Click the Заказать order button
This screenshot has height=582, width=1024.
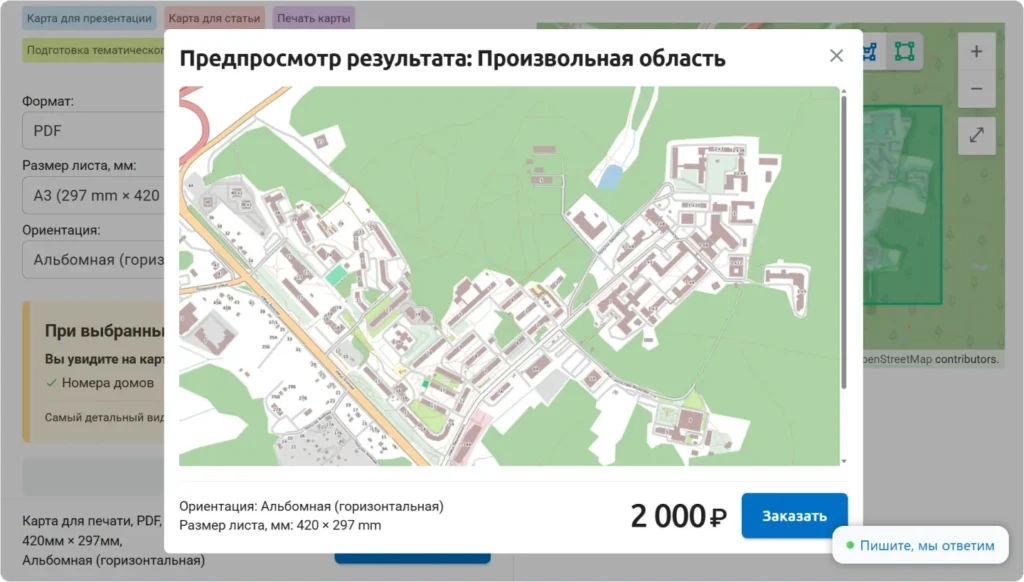pos(794,516)
